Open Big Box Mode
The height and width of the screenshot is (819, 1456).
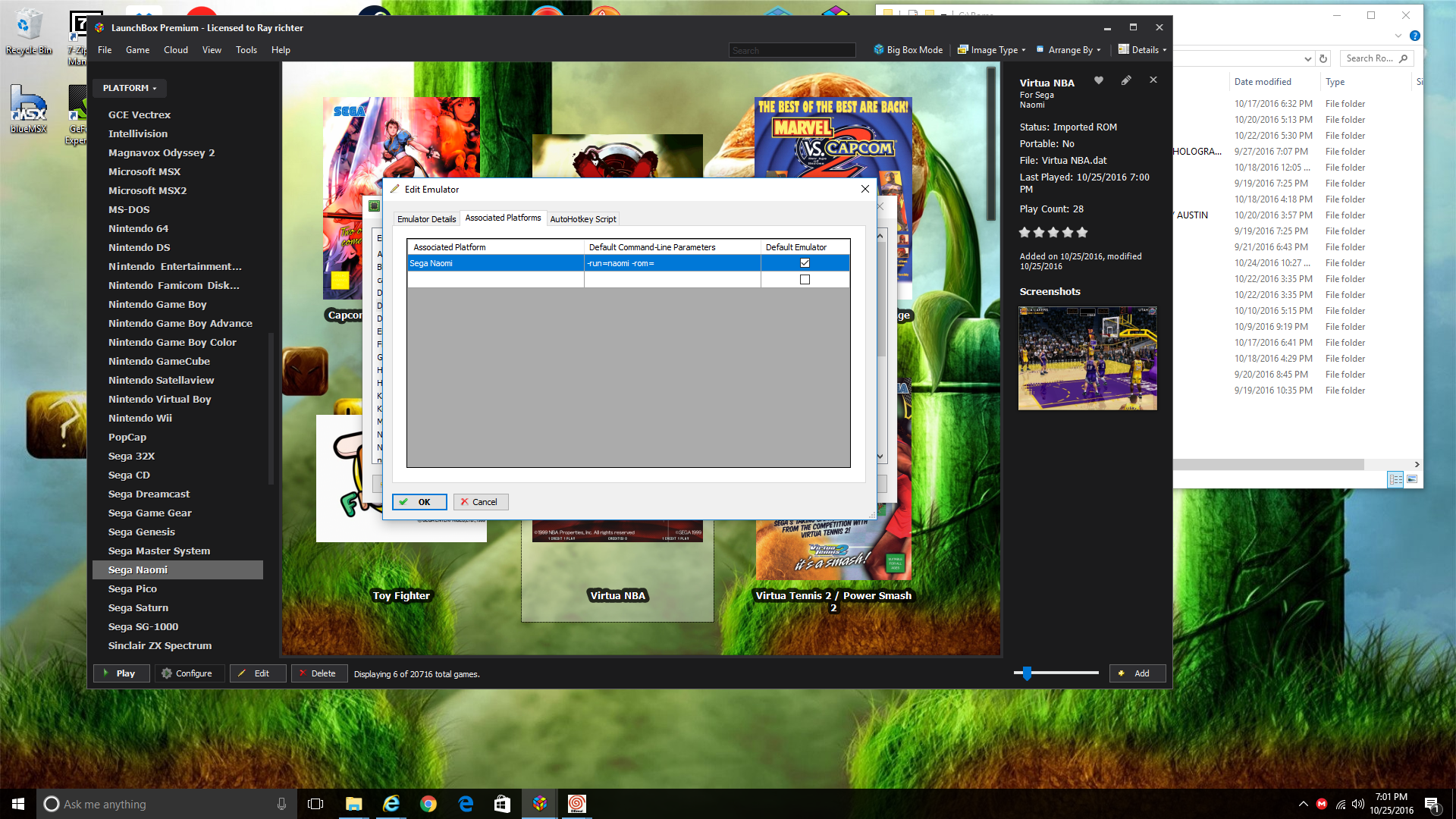pyautogui.click(x=908, y=50)
